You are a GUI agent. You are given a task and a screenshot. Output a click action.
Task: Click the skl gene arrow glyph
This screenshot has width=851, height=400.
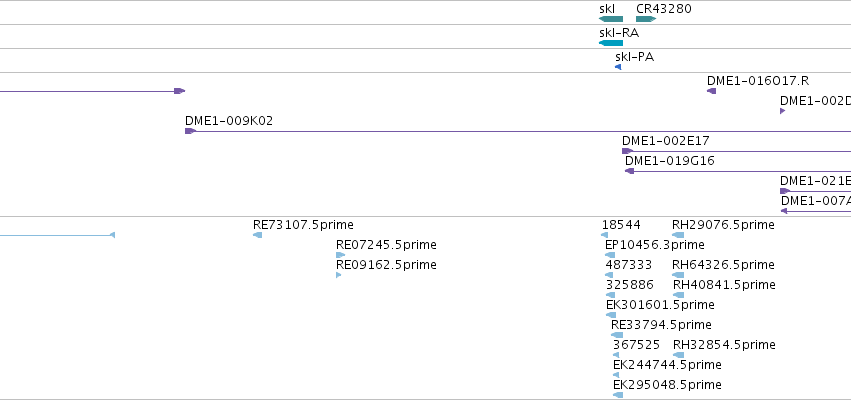(611, 19)
